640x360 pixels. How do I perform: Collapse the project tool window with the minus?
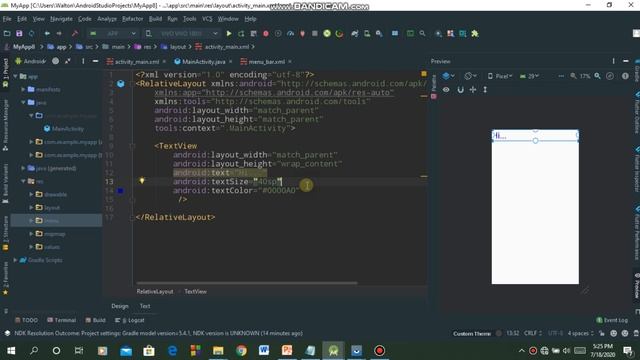tap(95, 61)
